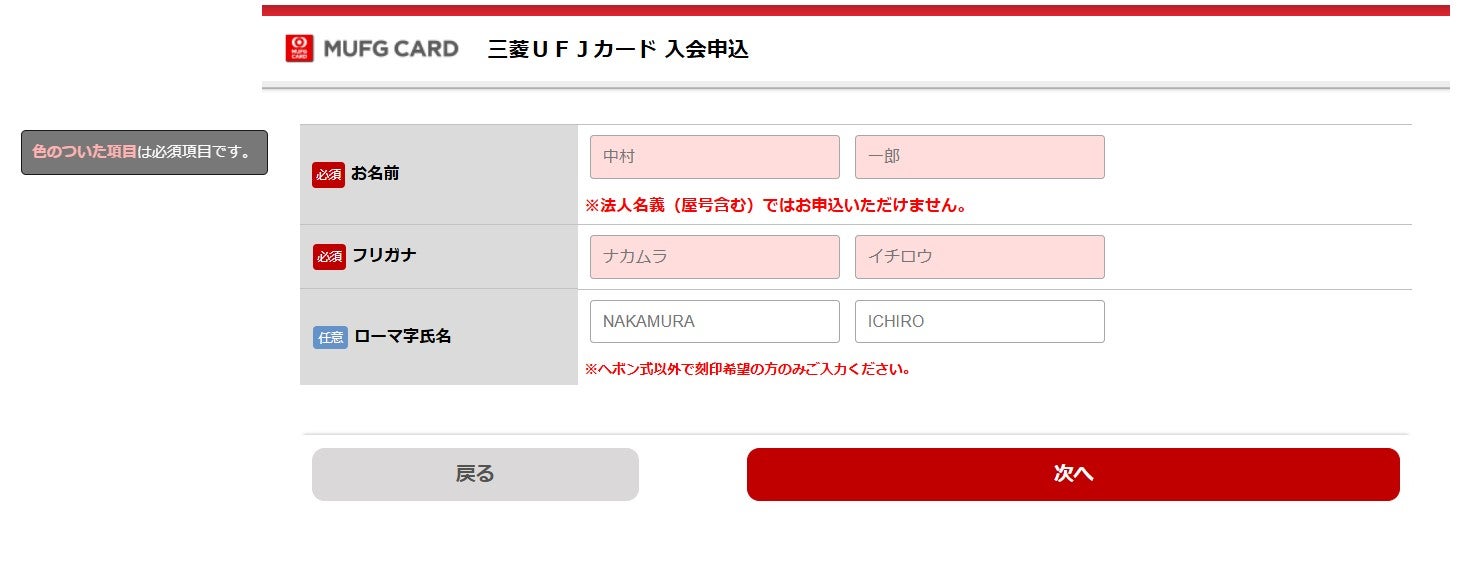Image resolution: width=1472 pixels, height=583 pixels.
Task: Click the red 法人名義 warning note
Action: pyautogui.click(x=775, y=206)
